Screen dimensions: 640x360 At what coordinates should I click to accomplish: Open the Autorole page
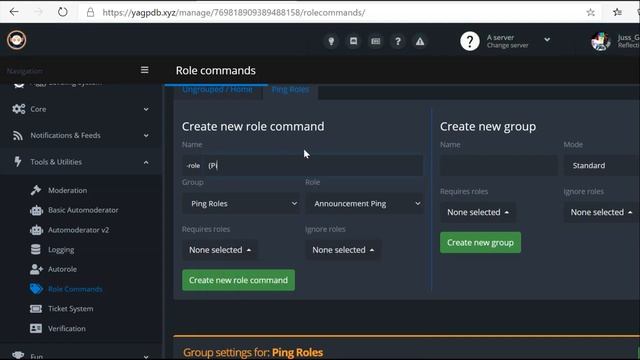click(62, 269)
